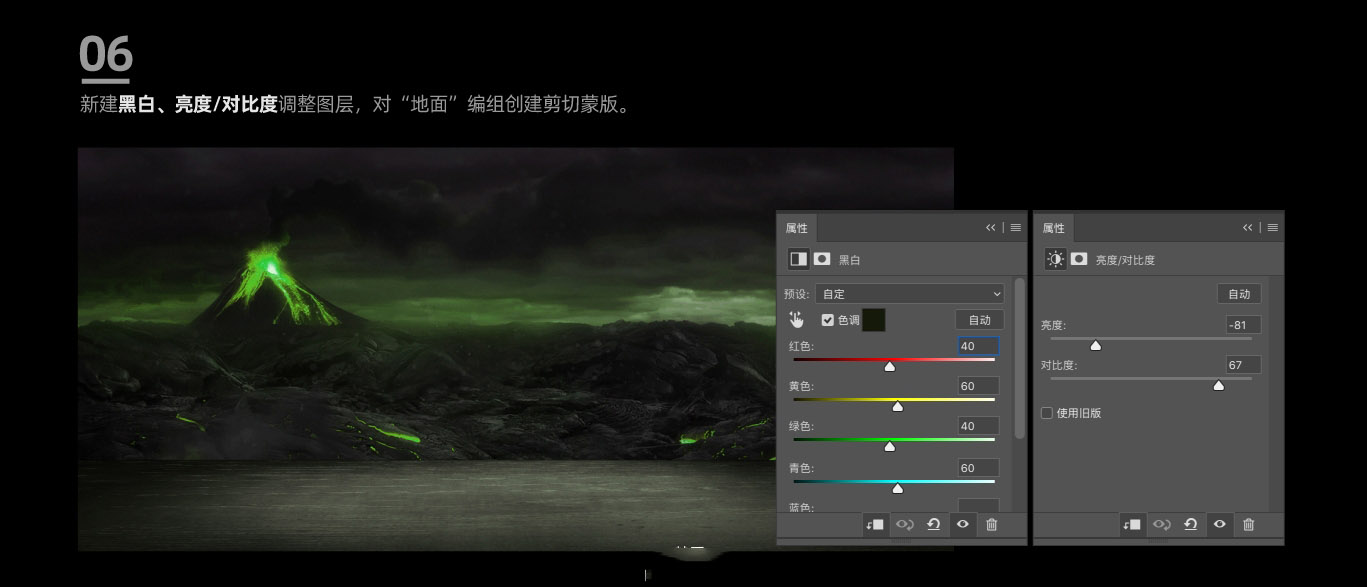Click the Black & White adjustment icon
The width and height of the screenshot is (1367, 587).
point(798,259)
